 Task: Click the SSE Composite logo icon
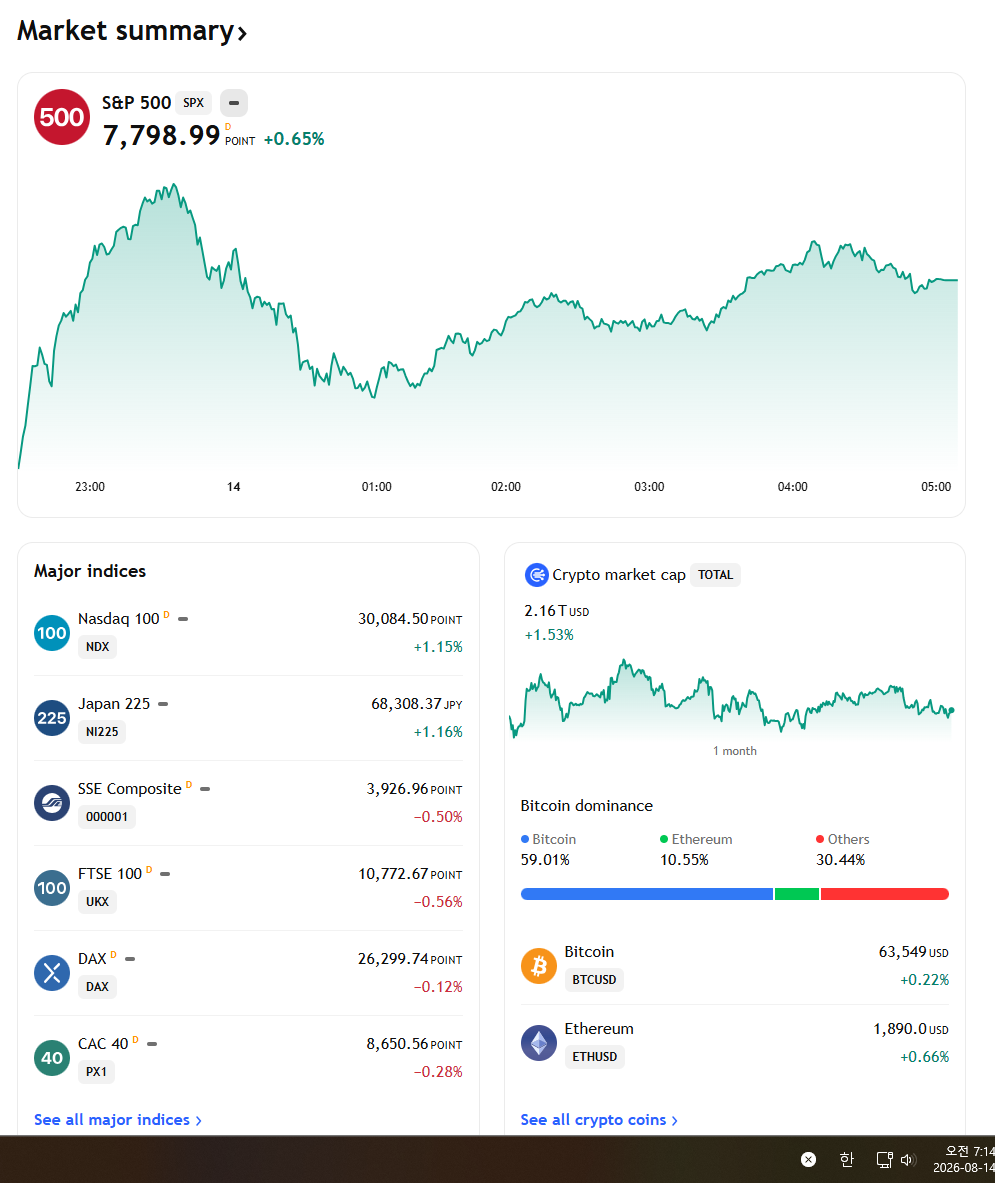coord(52,803)
